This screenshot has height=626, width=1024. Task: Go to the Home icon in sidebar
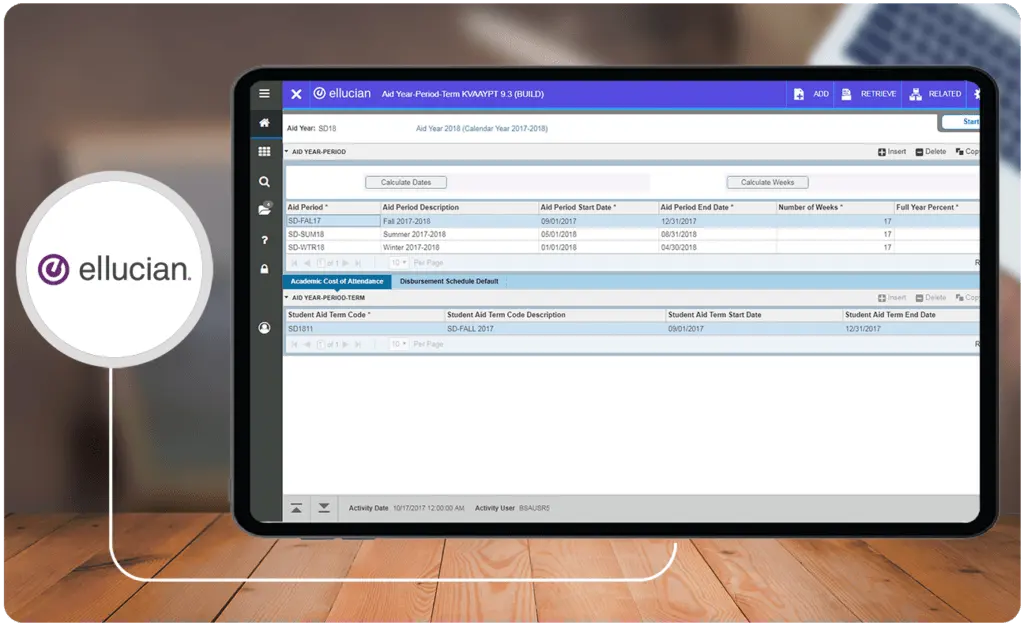[264, 123]
